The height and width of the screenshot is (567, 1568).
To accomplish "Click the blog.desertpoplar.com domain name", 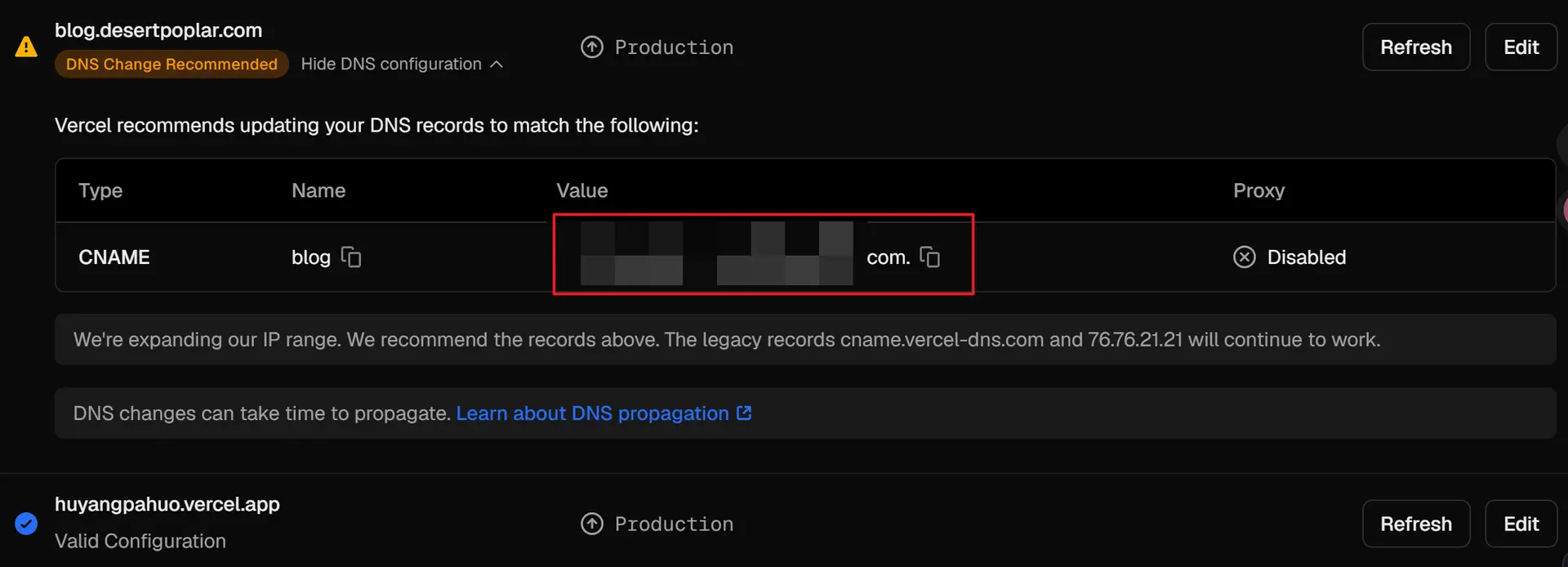I will [x=158, y=30].
